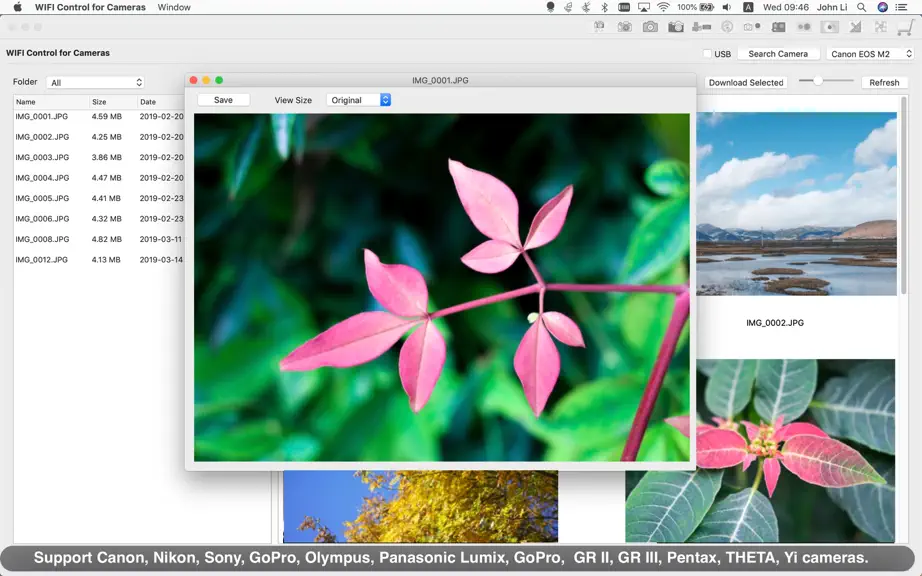This screenshot has height=576, width=922.
Task: Expand the Folder All dropdown
Action: pos(95,82)
